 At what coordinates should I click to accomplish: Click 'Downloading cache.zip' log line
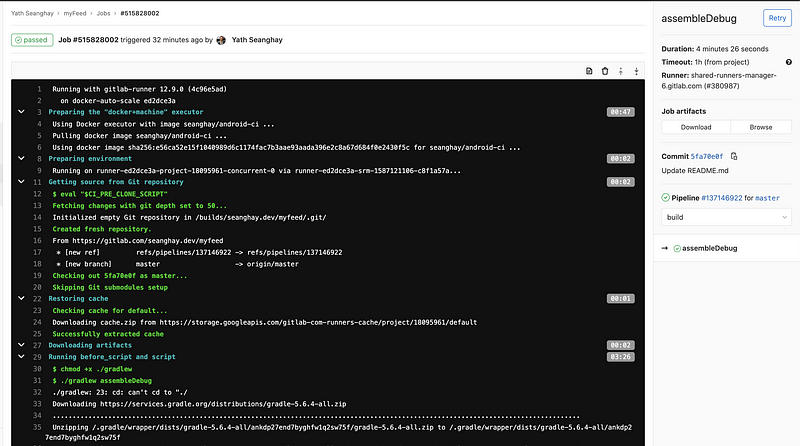click(265, 322)
